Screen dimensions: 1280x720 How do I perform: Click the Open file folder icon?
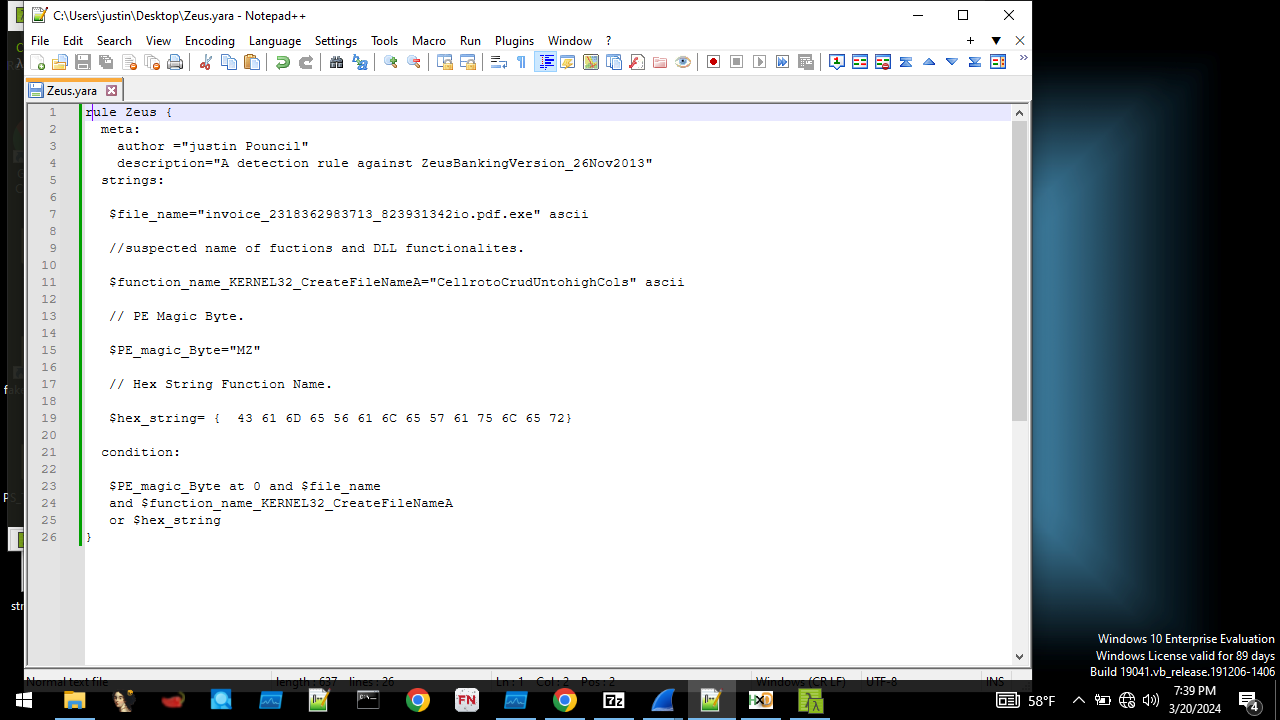(60, 62)
